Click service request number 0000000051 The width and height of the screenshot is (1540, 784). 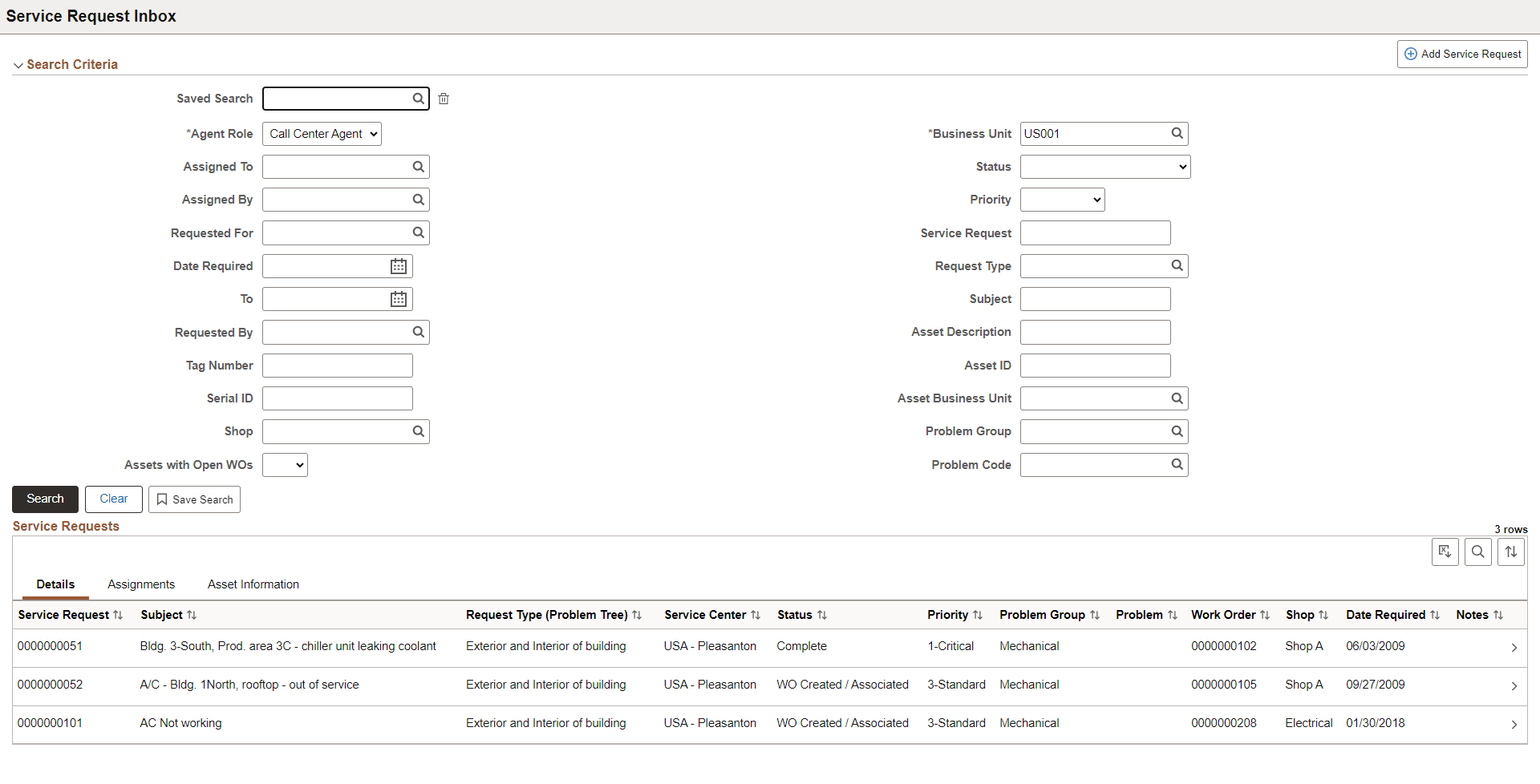pos(50,646)
